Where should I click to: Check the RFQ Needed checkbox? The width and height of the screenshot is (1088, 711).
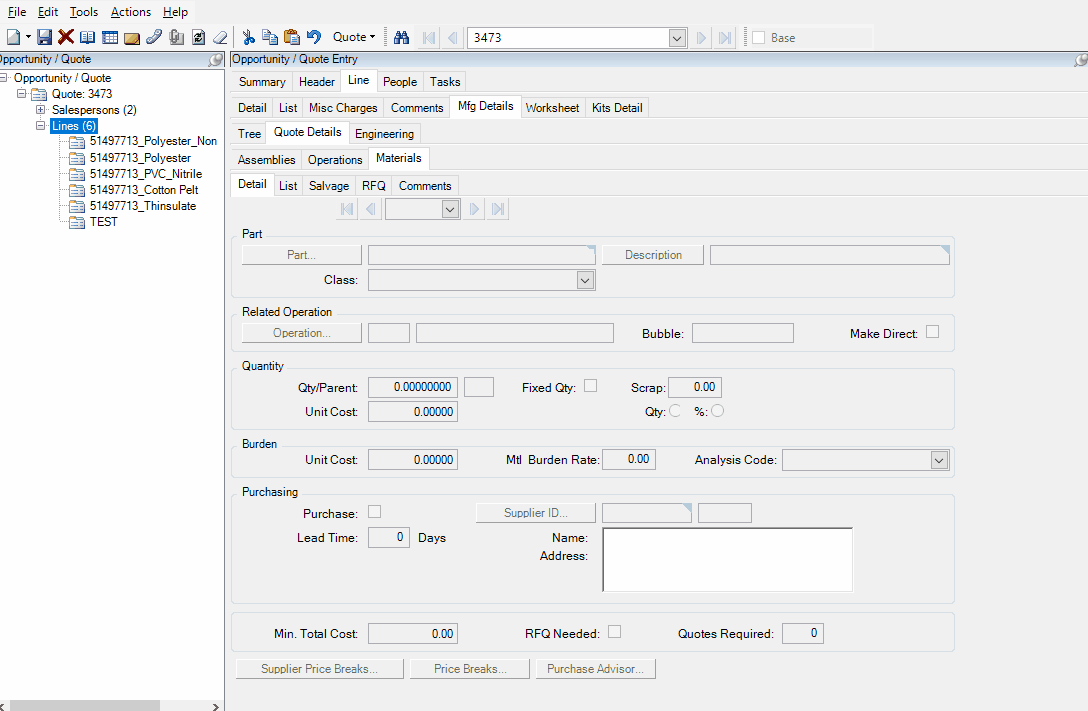(615, 632)
